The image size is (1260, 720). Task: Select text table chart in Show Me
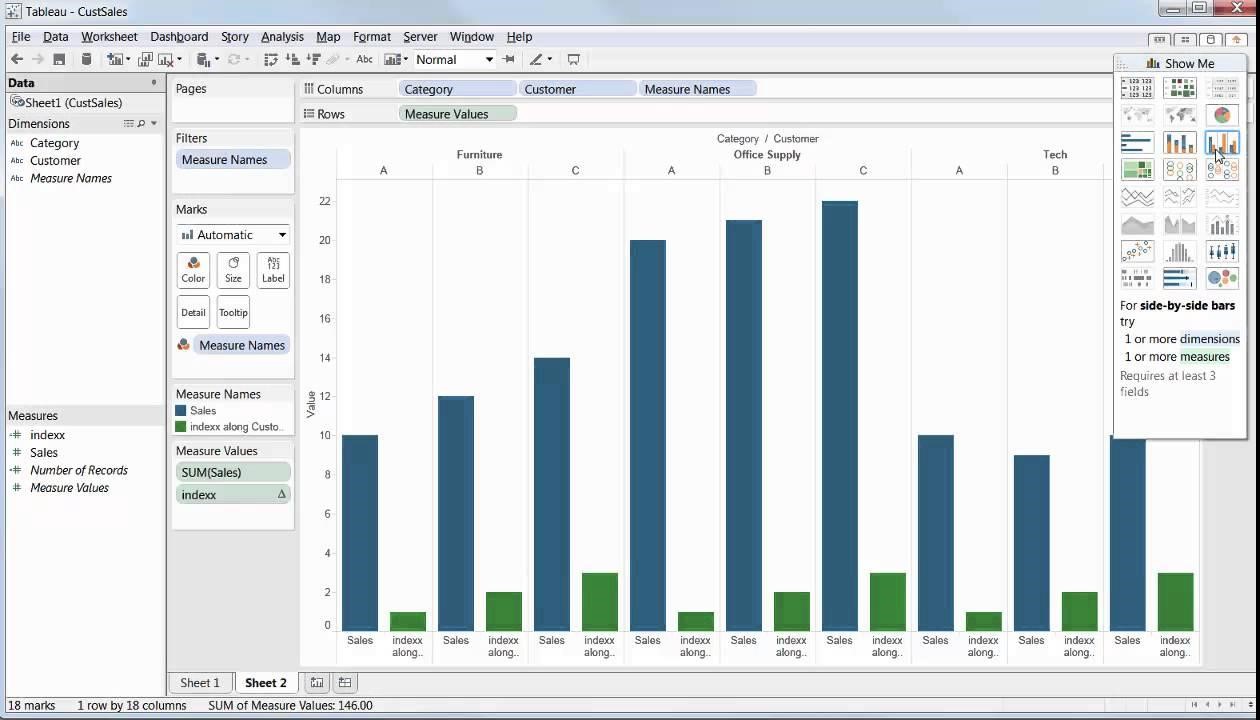[1137, 88]
